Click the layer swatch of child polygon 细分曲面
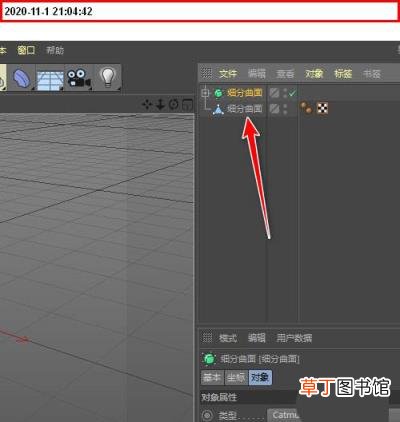This screenshot has height=422, width=400. pyautogui.click(x=274, y=109)
